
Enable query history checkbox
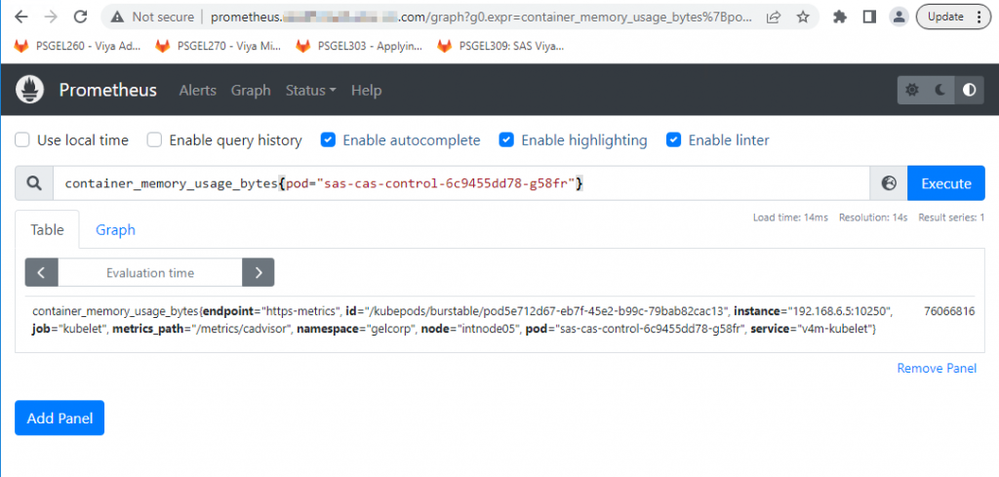[155, 141]
